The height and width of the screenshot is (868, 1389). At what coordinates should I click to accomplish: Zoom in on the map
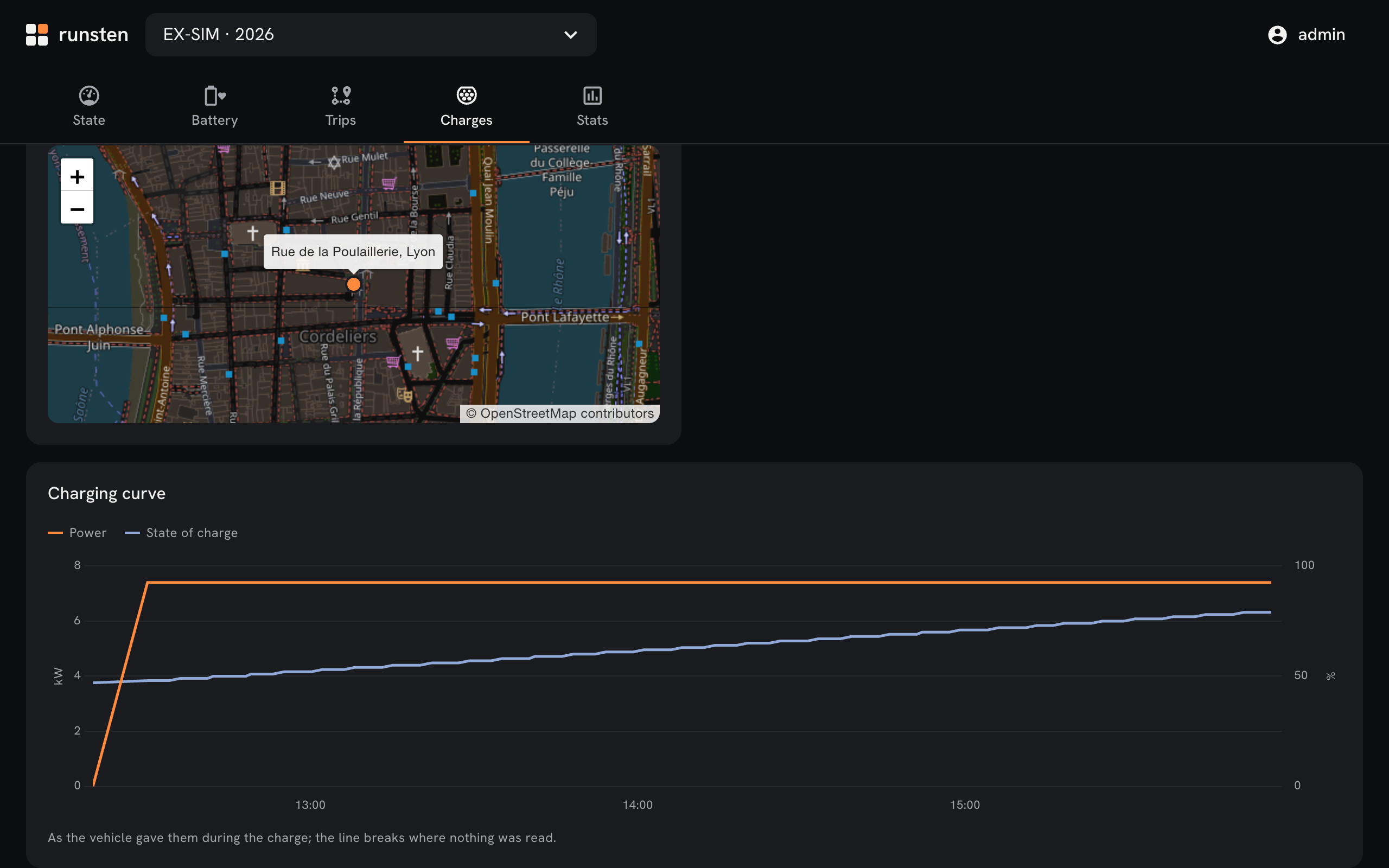coord(77,176)
